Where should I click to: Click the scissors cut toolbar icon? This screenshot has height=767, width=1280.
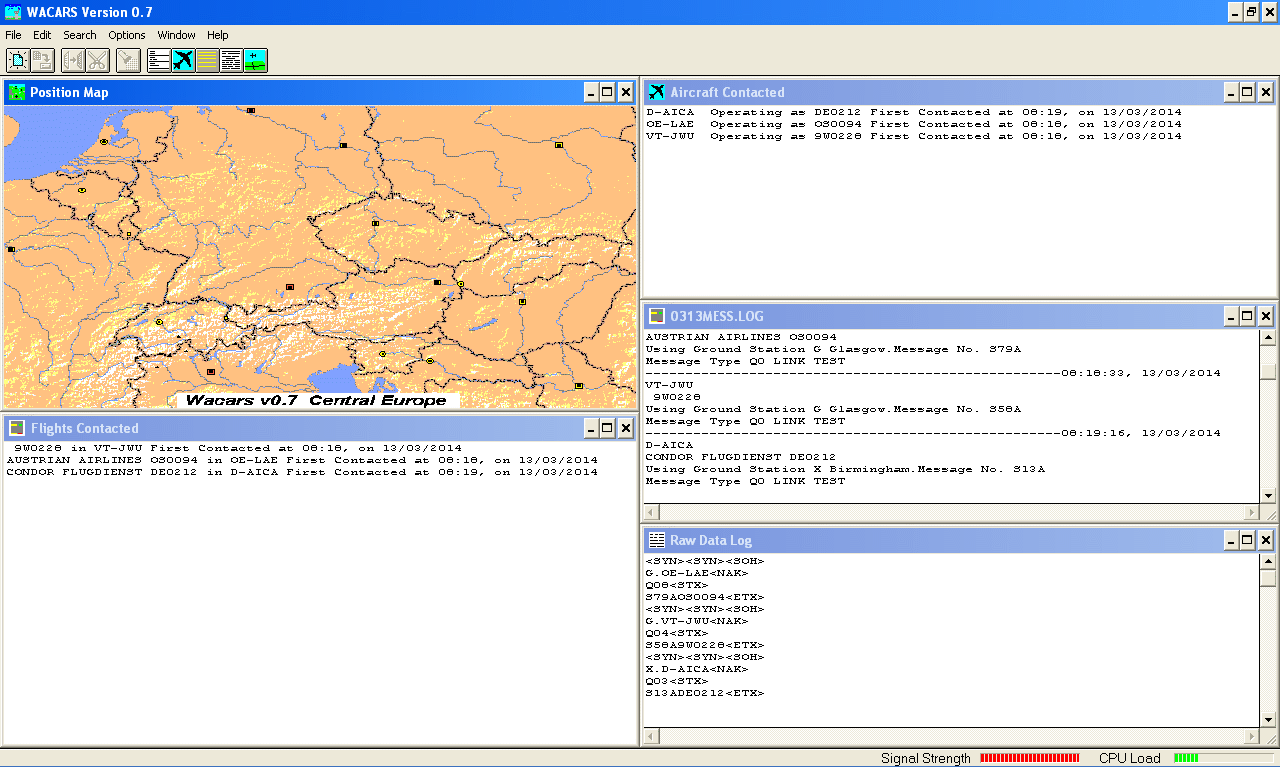(97, 61)
